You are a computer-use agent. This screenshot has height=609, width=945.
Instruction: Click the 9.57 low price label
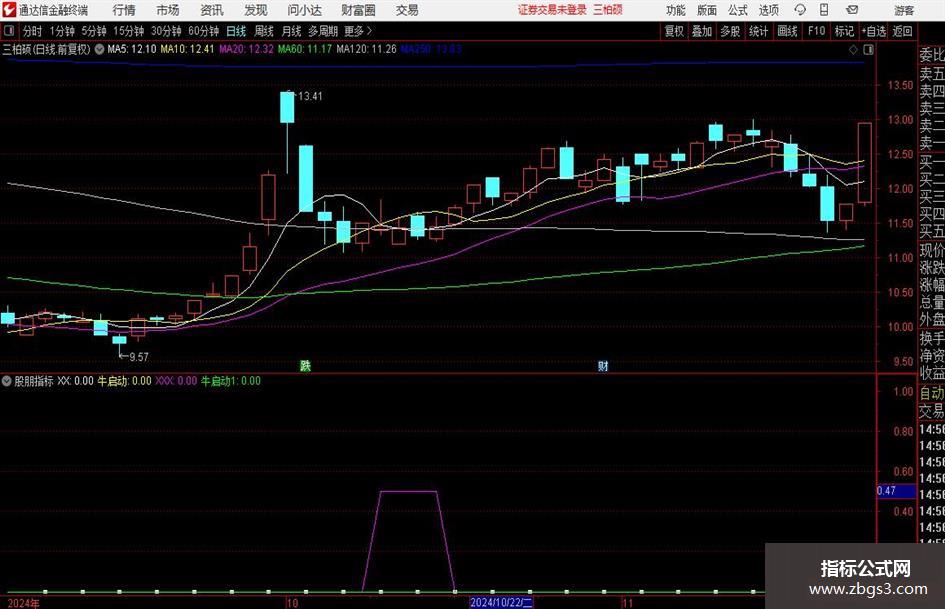(x=139, y=357)
